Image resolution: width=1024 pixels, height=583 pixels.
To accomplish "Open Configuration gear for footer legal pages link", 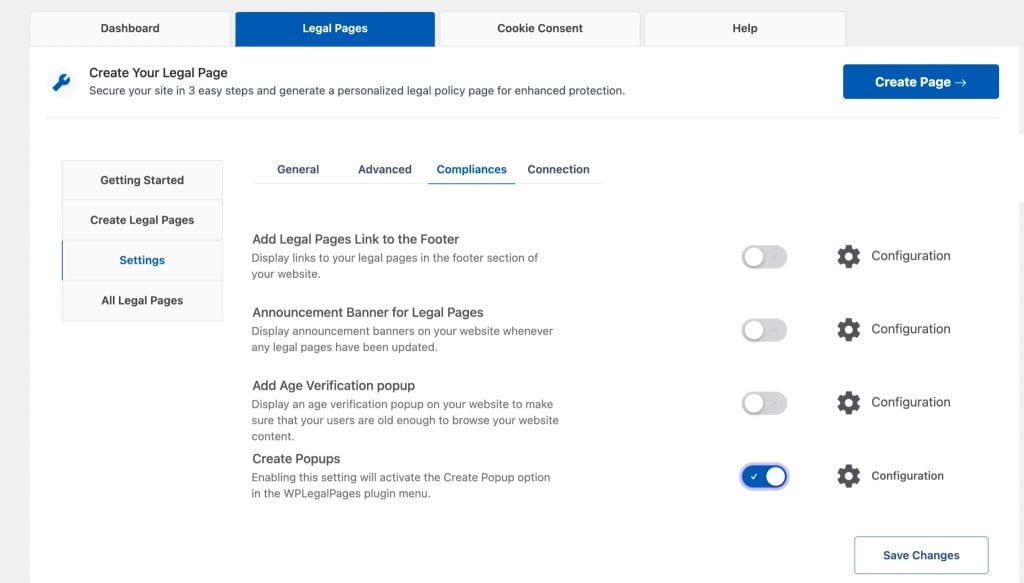I will pyautogui.click(x=848, y=256).
